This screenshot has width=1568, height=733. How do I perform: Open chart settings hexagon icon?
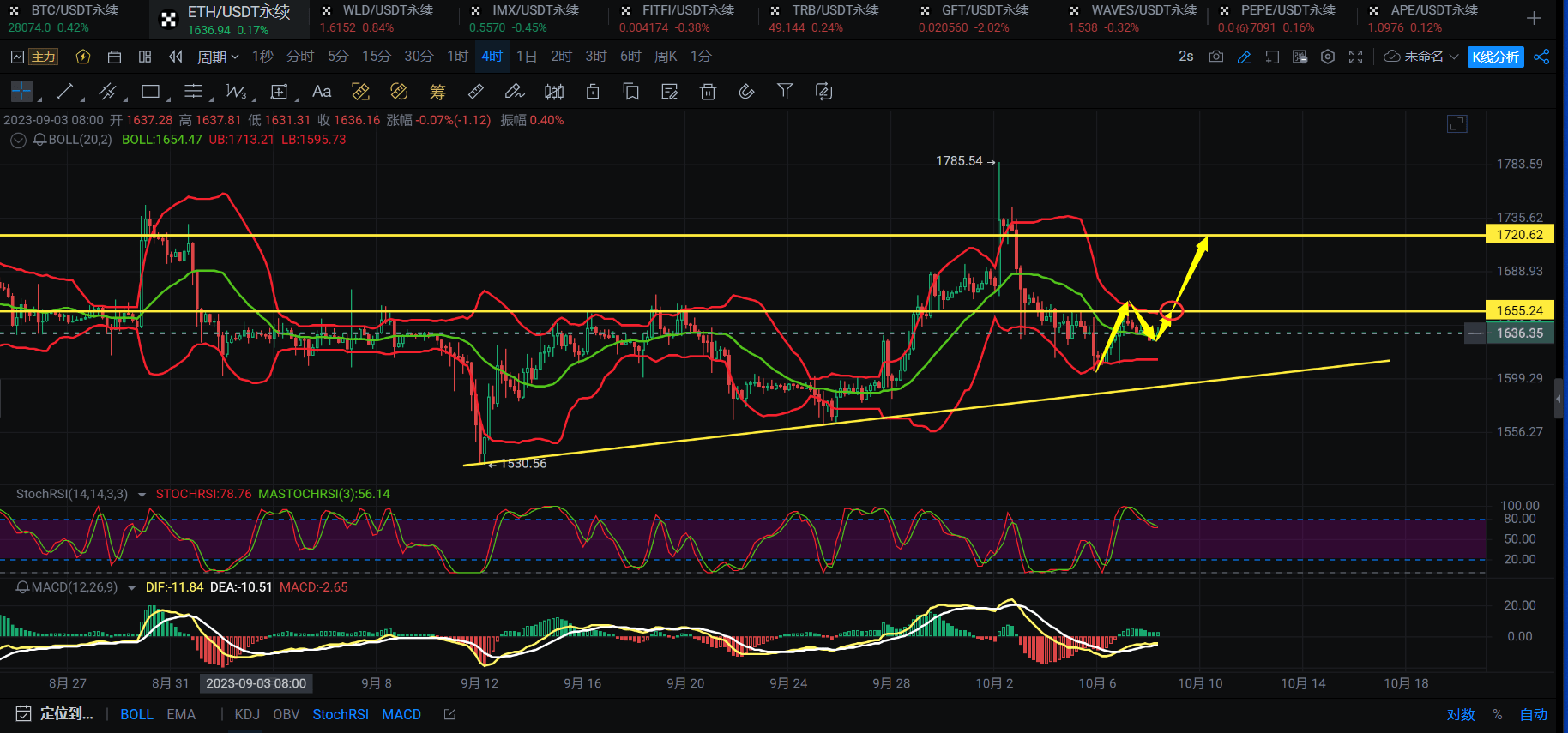(x=1328, y=57)
